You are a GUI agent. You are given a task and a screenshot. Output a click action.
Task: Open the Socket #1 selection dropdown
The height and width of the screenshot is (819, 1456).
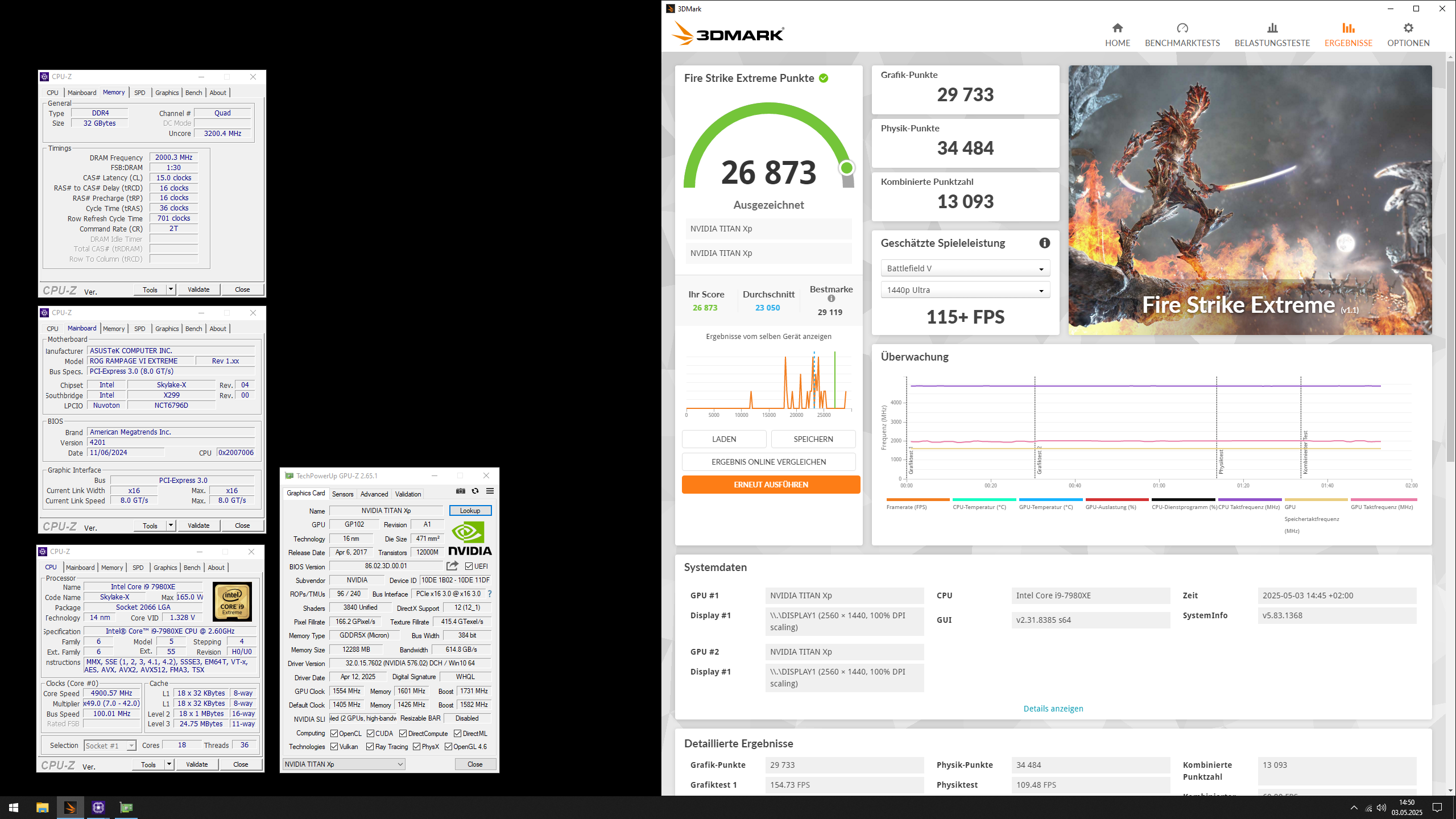pyautogui.click(x=110, y=746)
